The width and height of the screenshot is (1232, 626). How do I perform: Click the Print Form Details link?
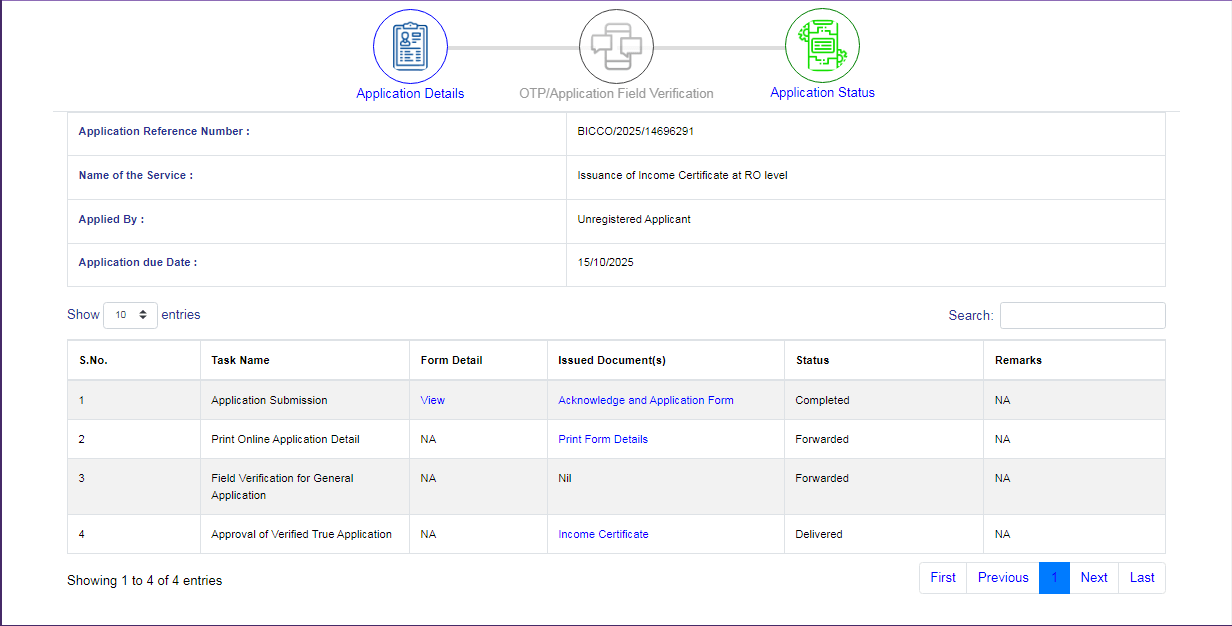coord(603,439)
